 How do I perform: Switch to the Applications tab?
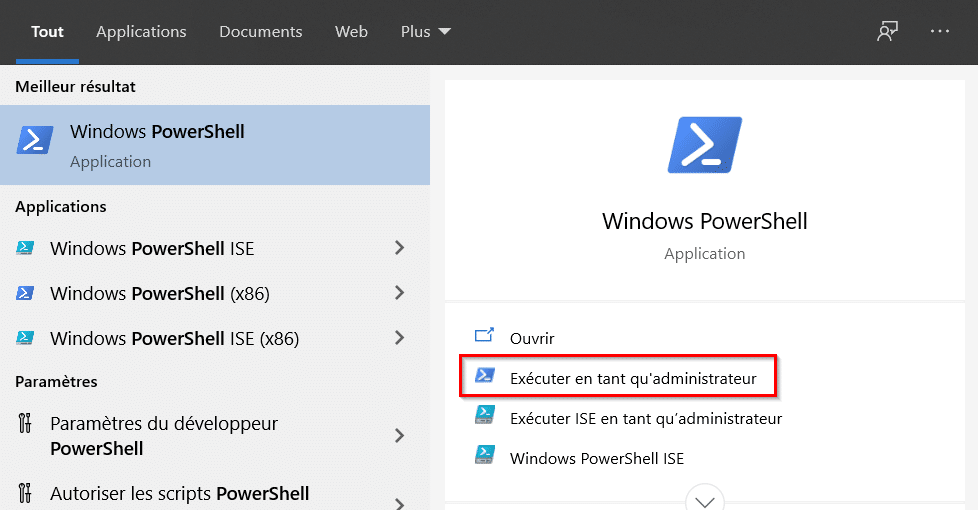(141, 31)
